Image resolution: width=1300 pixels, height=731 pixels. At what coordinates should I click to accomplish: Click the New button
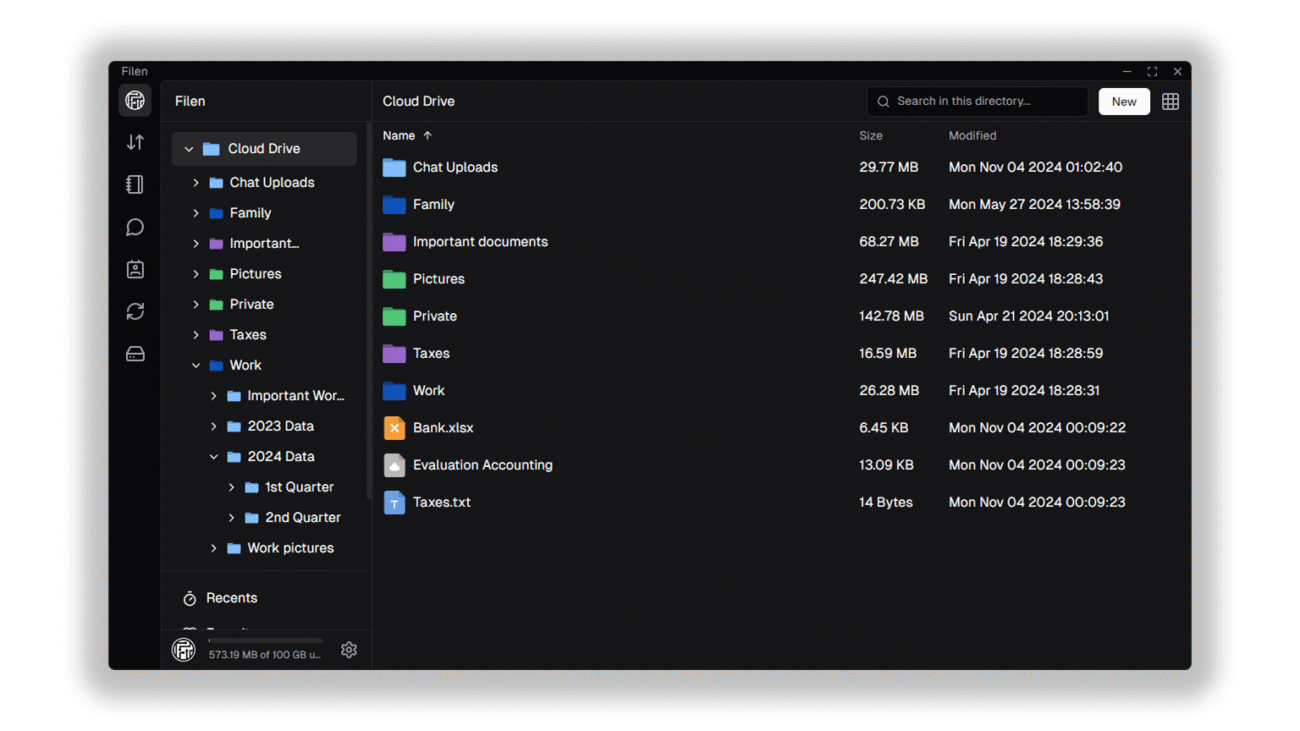(x=1123, y=101)
